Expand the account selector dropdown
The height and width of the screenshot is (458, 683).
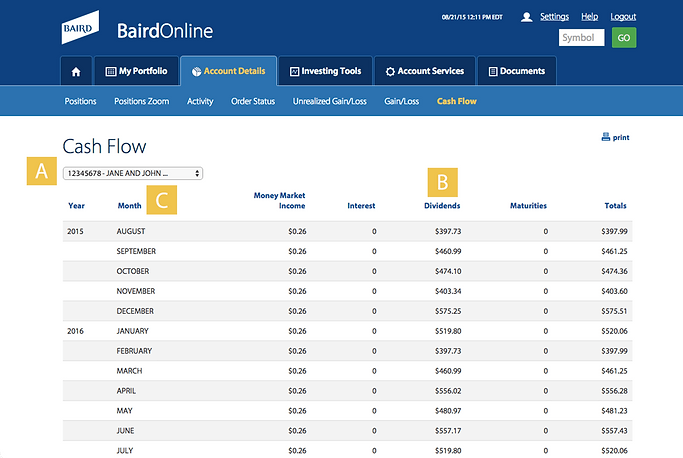point(133,173)
